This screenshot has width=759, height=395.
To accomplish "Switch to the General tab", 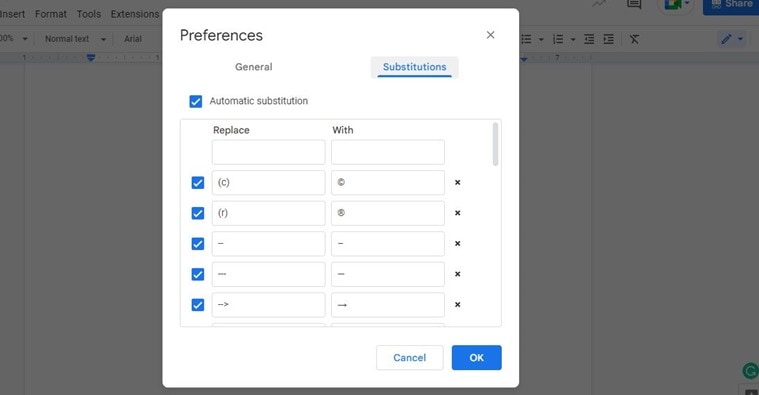I will point(254,67).
